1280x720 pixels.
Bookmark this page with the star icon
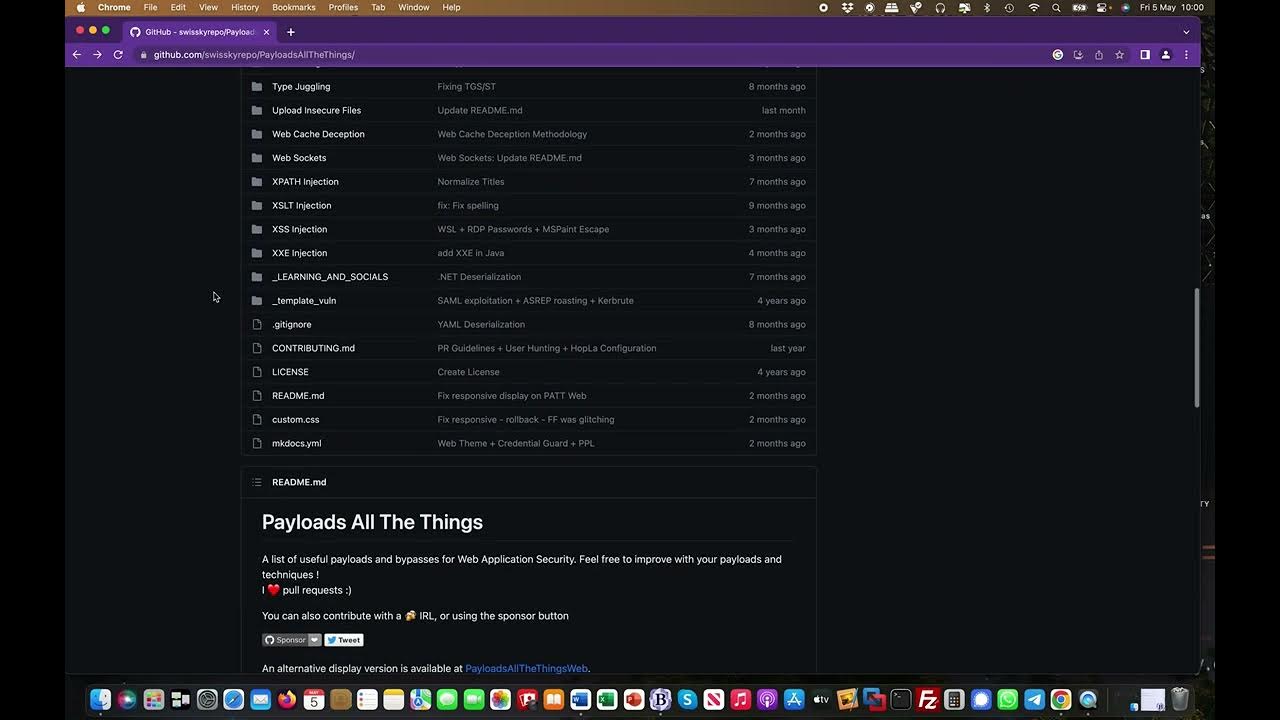(x=1120, y=55)
